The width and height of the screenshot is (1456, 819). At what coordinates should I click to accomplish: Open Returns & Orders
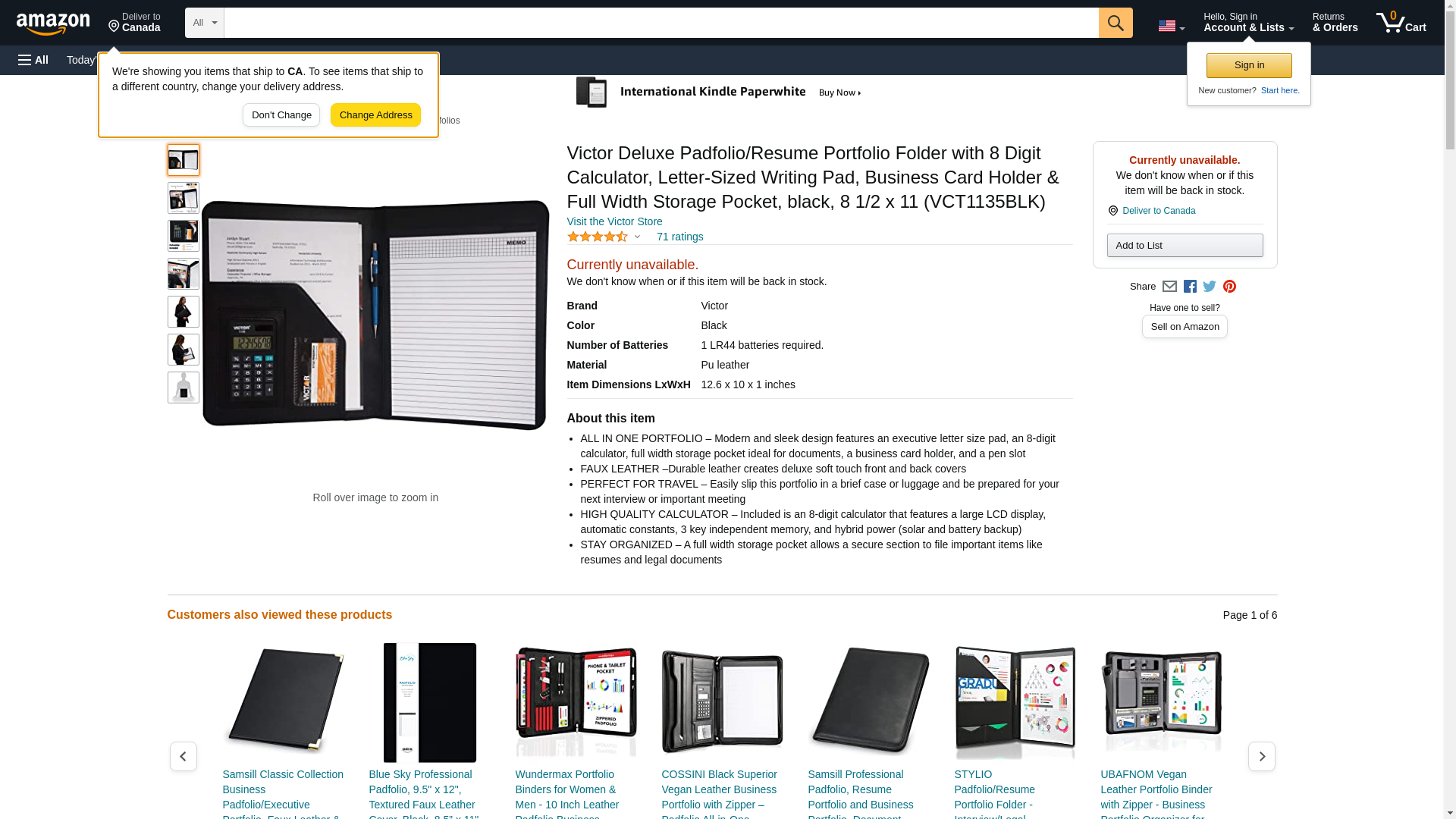point(1335,23)
